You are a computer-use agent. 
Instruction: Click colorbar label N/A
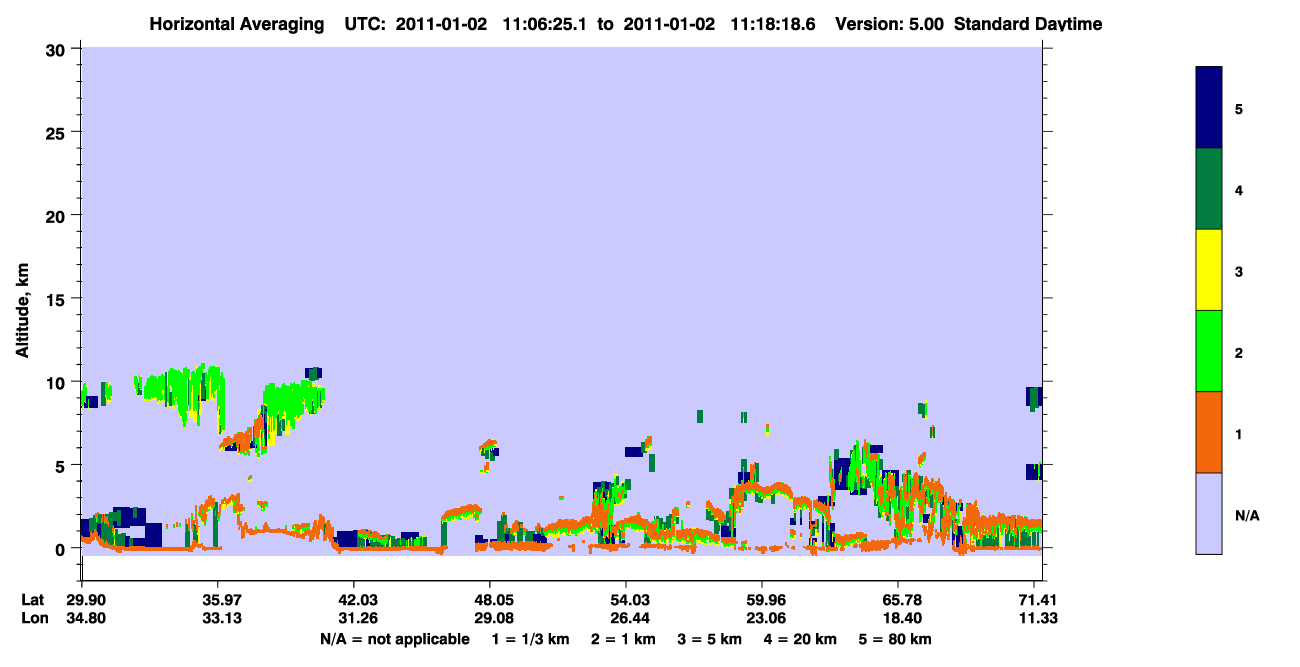click(x=1247, y=514)
